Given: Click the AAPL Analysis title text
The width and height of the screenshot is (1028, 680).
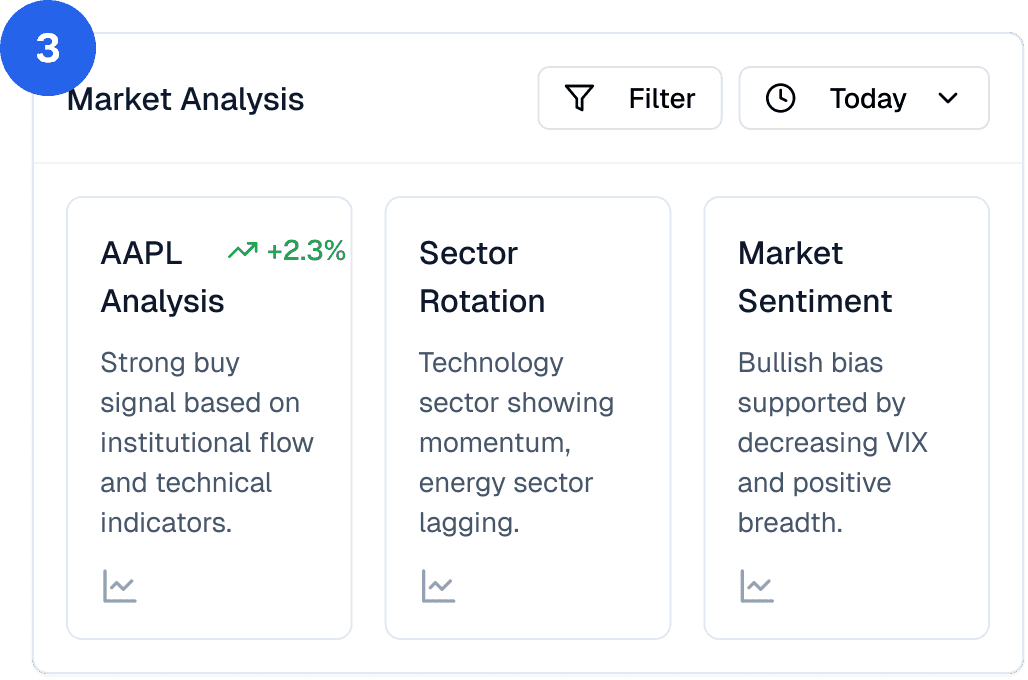Looking at the screenshot, I should tap(162, 277).
